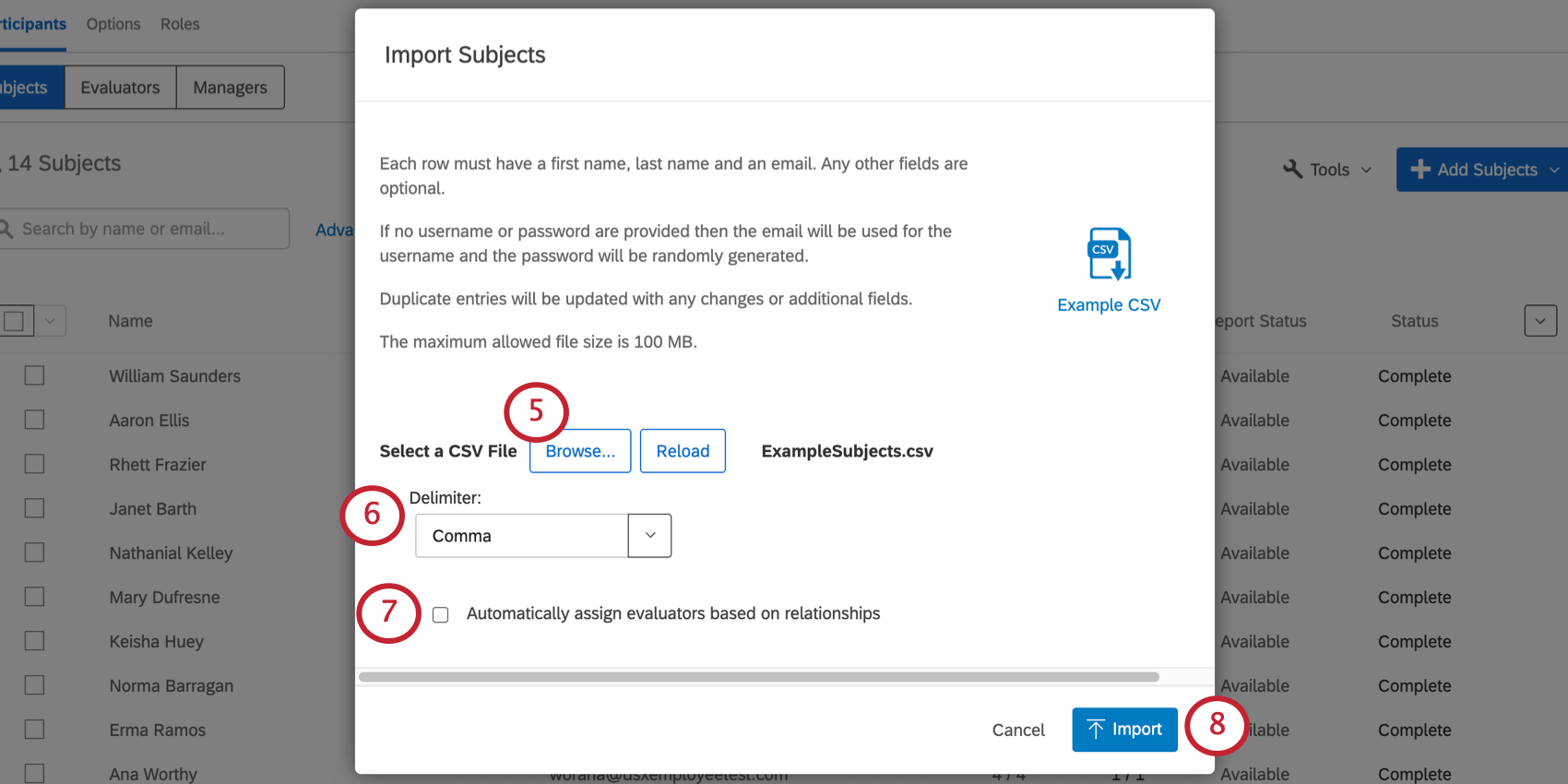
Task: Open the column options dropdown near Status
Action: 1539,321
